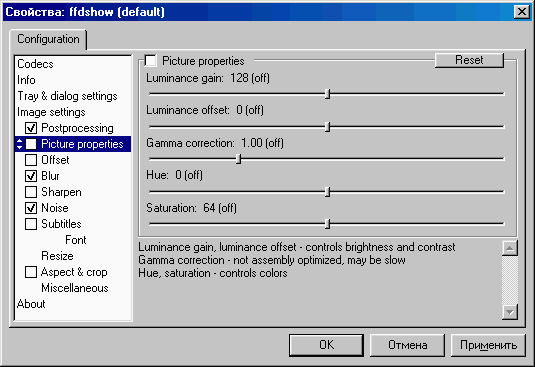Viewport: 535px width, 367px height.
Task: Open the About page
Action: [x=31, y=304]
